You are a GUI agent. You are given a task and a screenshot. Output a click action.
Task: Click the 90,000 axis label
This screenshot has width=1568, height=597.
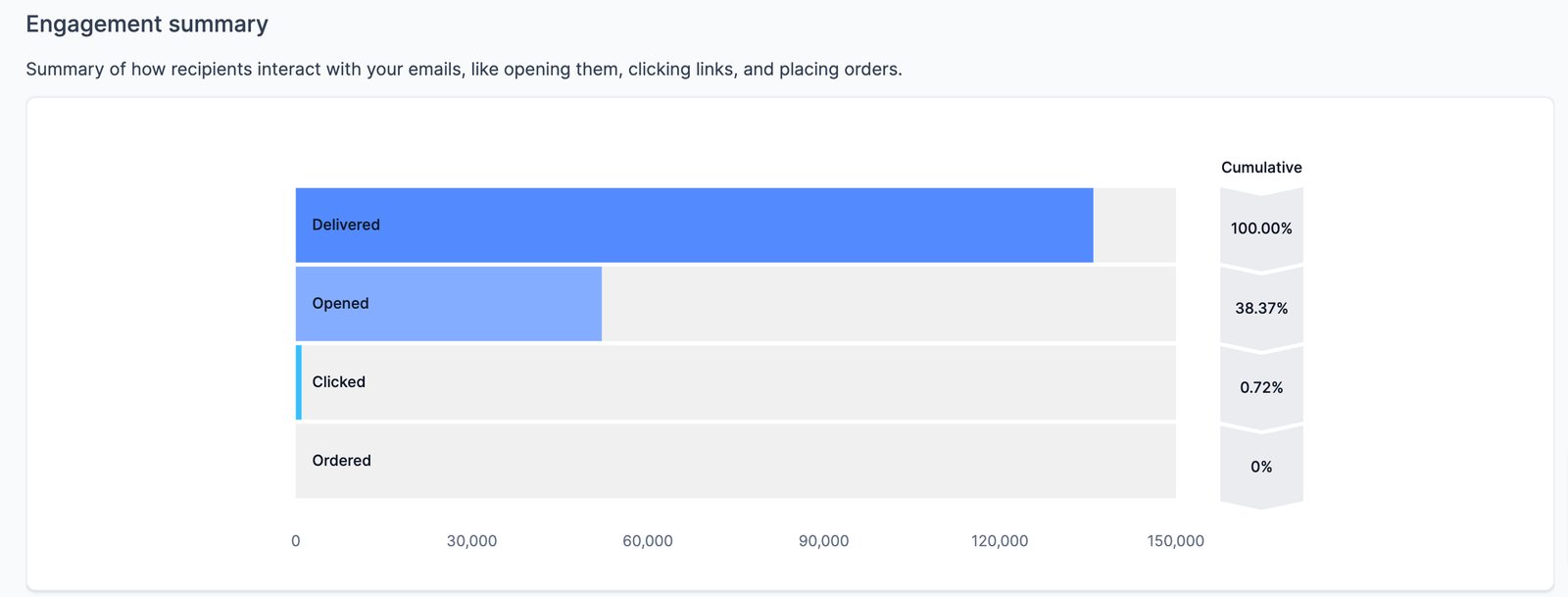[823, 541]
